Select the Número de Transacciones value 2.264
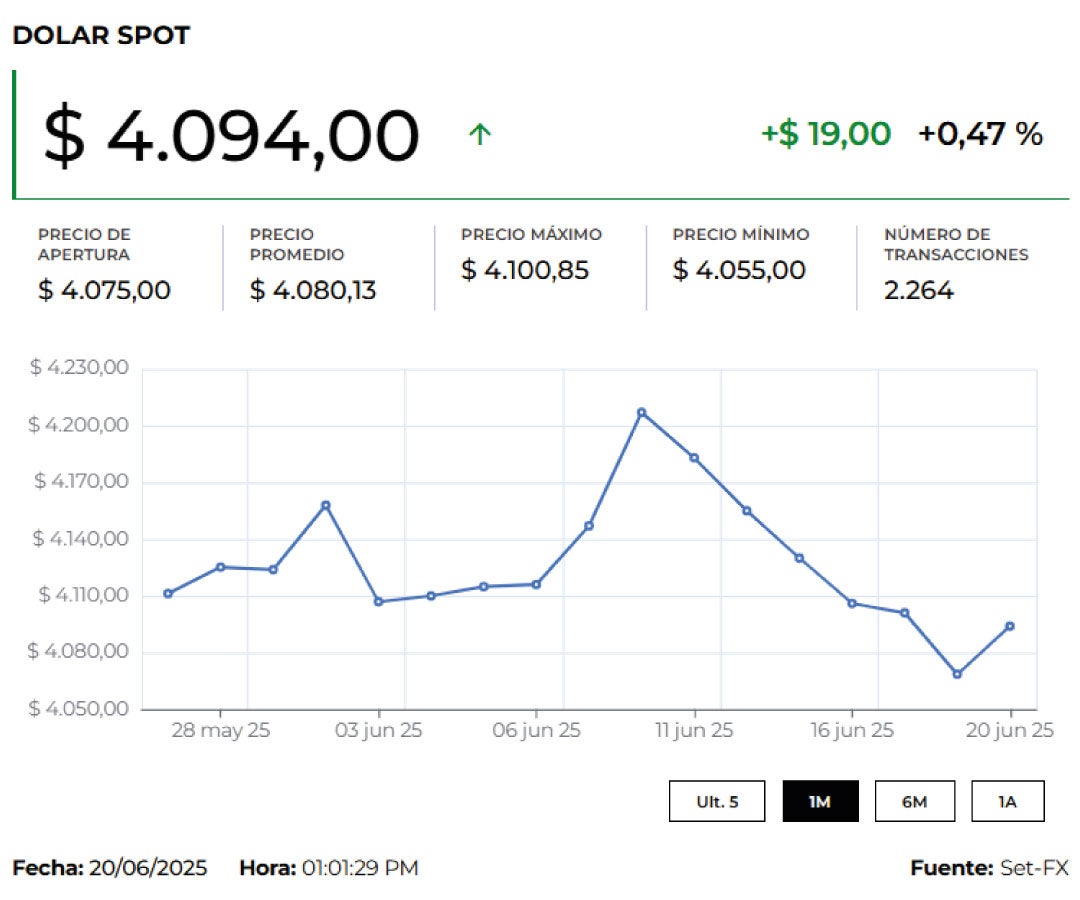Viewport: 1080px width, 900px height. click(919, 291)
